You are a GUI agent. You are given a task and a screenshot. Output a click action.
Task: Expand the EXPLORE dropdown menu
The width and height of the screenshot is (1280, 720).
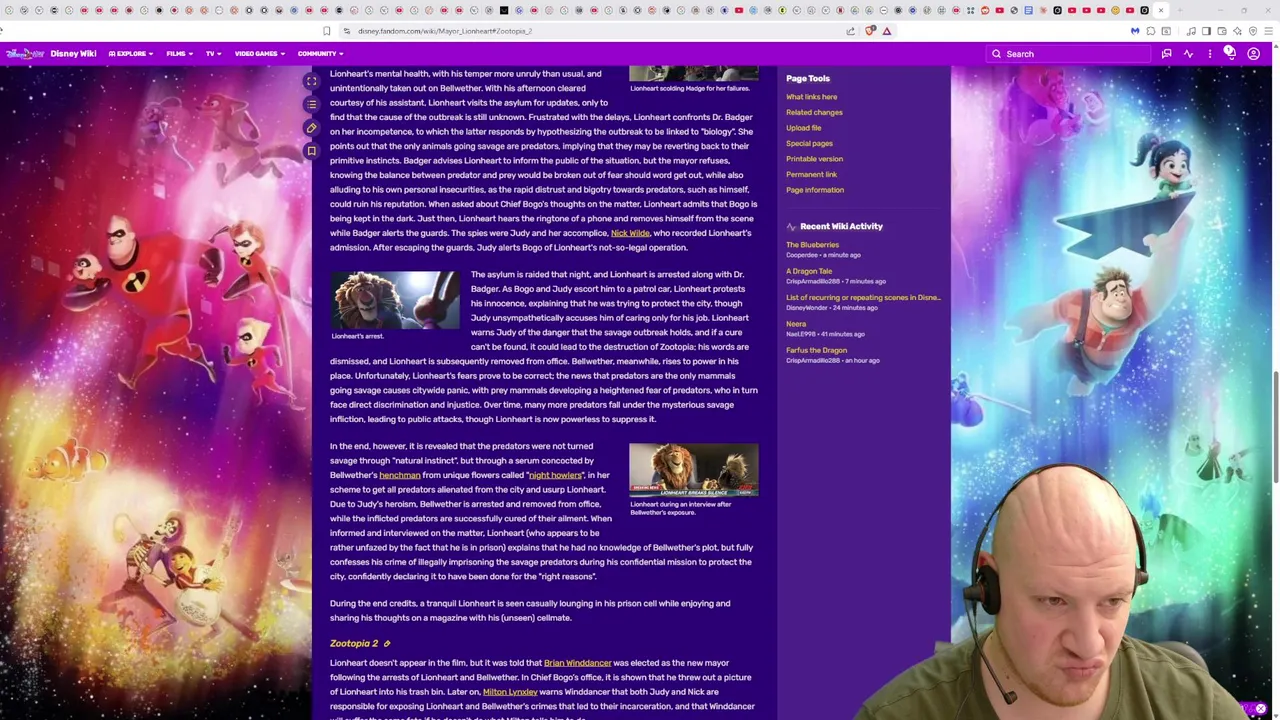click(130, 54)
